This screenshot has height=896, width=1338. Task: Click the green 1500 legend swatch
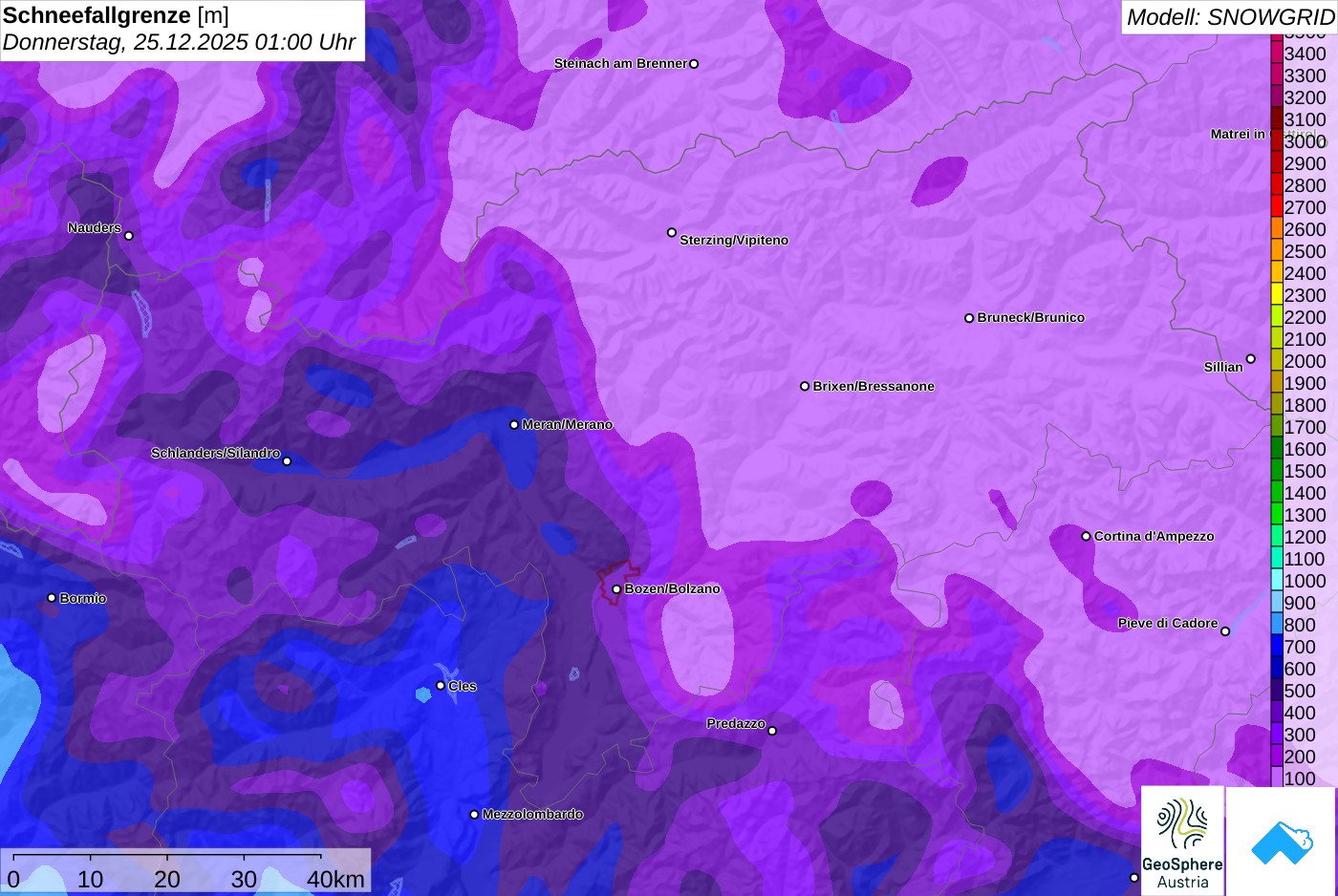coord(1276,471)
